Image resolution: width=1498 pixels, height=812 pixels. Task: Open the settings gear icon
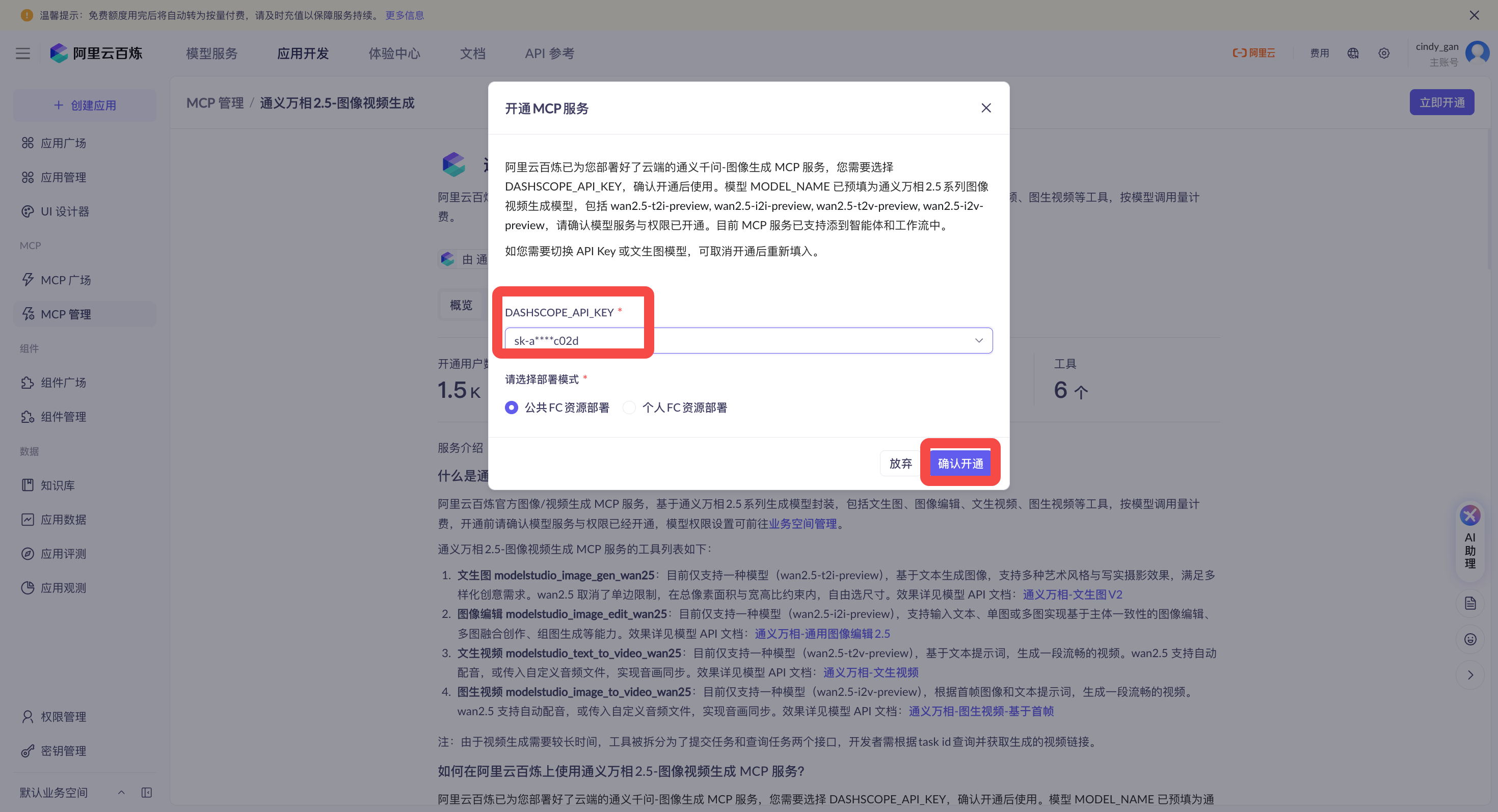(1383, 53)
